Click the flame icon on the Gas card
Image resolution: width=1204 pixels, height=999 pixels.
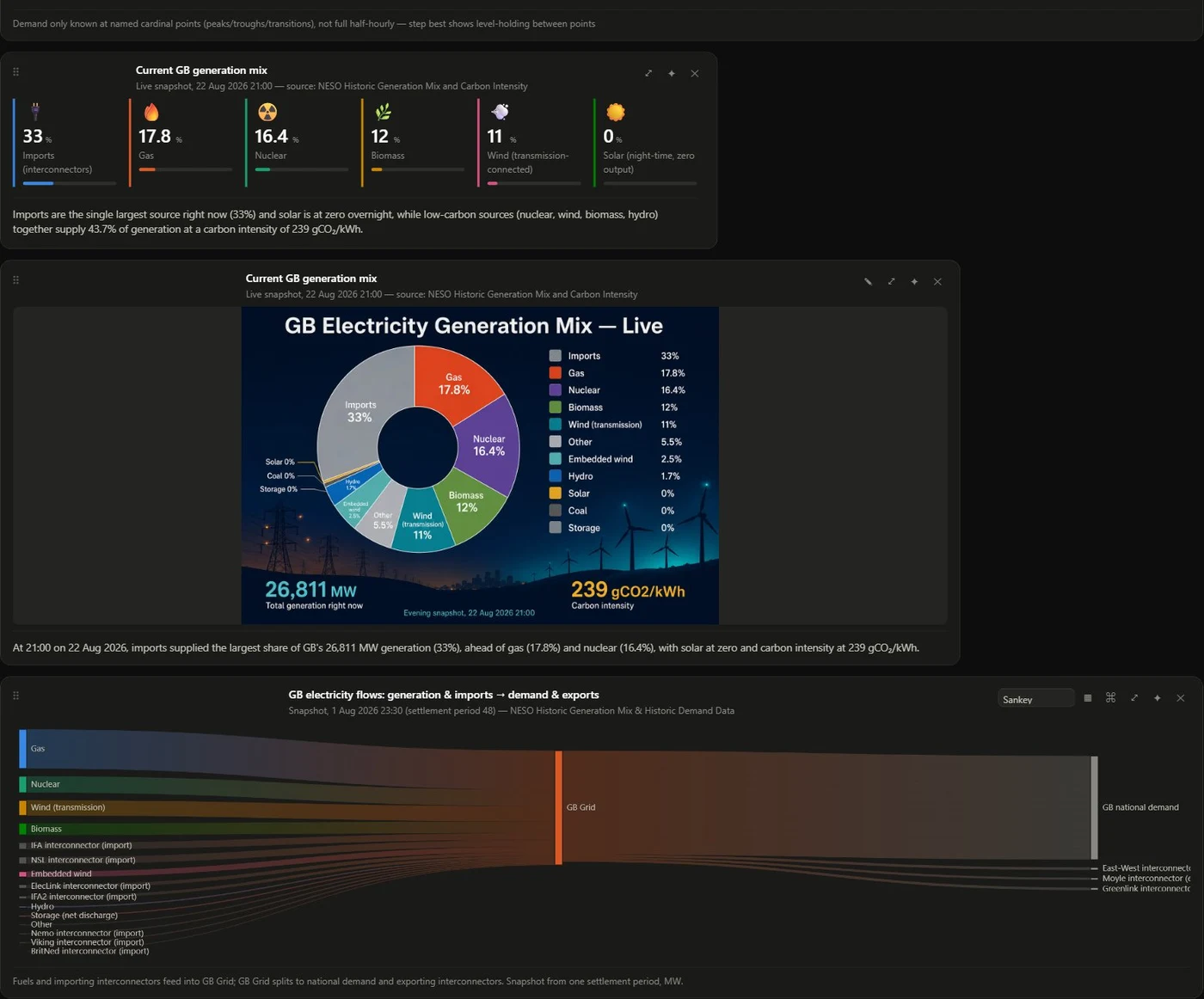151,112
